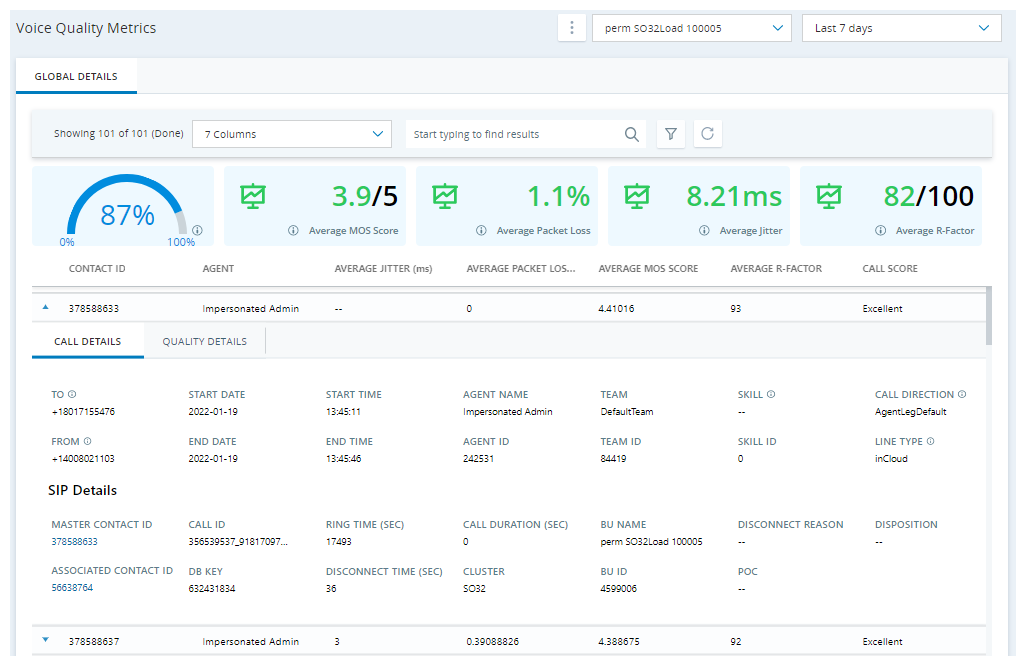Click the Average Jitter chart icon
Viewport: 1017px width, 662px height.
tap(637, 196)
